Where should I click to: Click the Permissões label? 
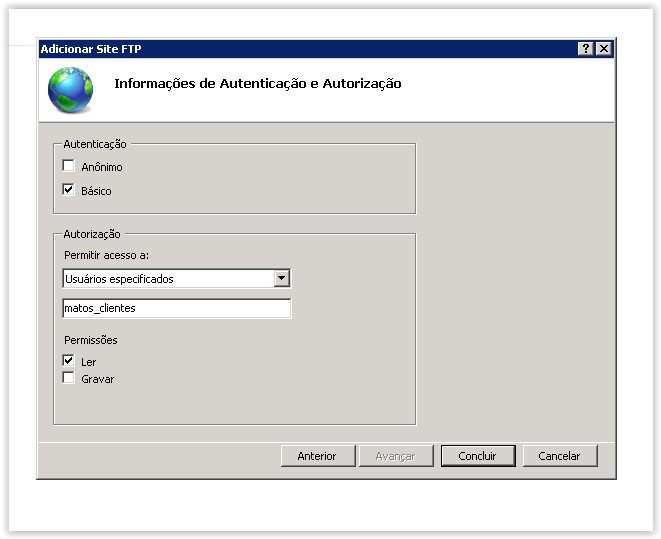[x=91, y=340]
